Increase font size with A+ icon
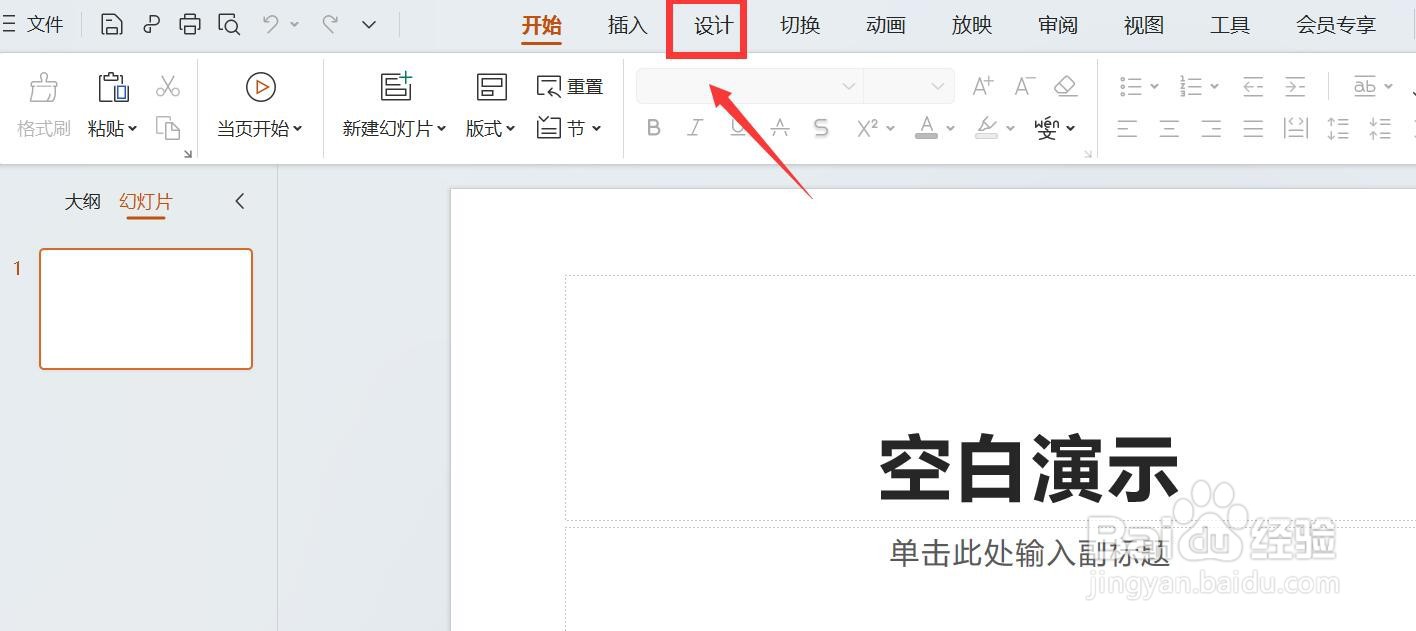 click(x=983, y=86)
